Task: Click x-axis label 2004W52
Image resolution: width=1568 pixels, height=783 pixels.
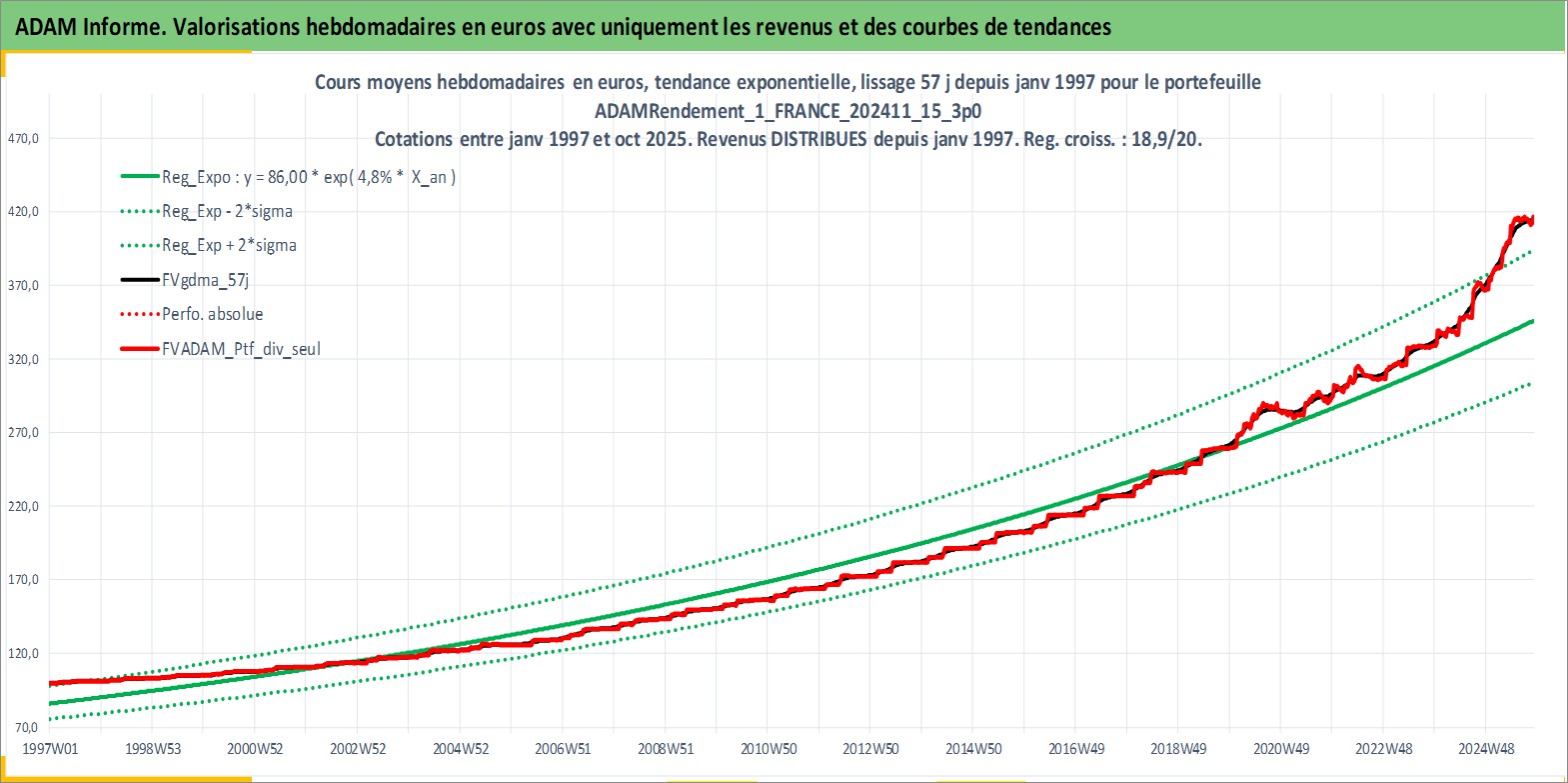Action: [461, 748]
